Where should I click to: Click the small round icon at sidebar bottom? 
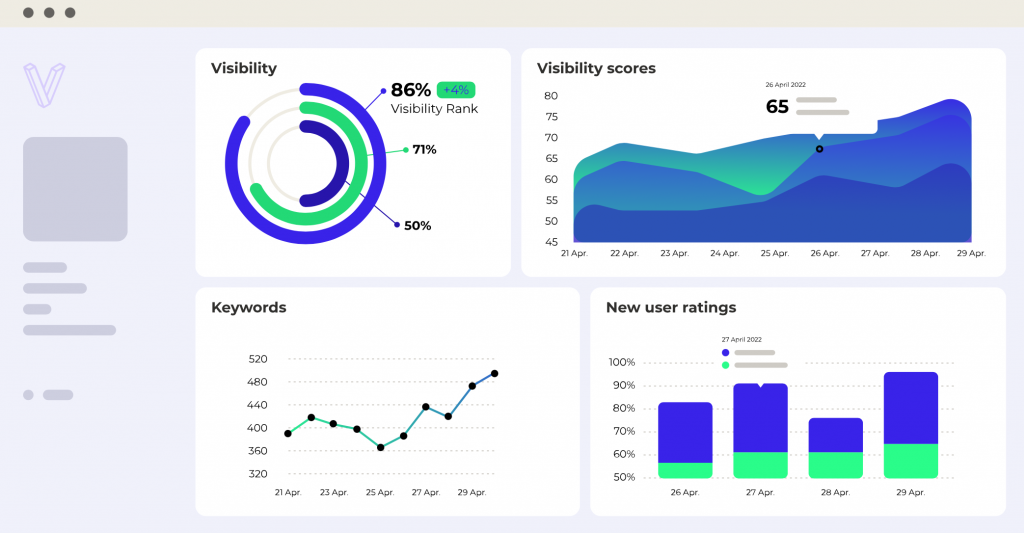click(x=28, y=395)
